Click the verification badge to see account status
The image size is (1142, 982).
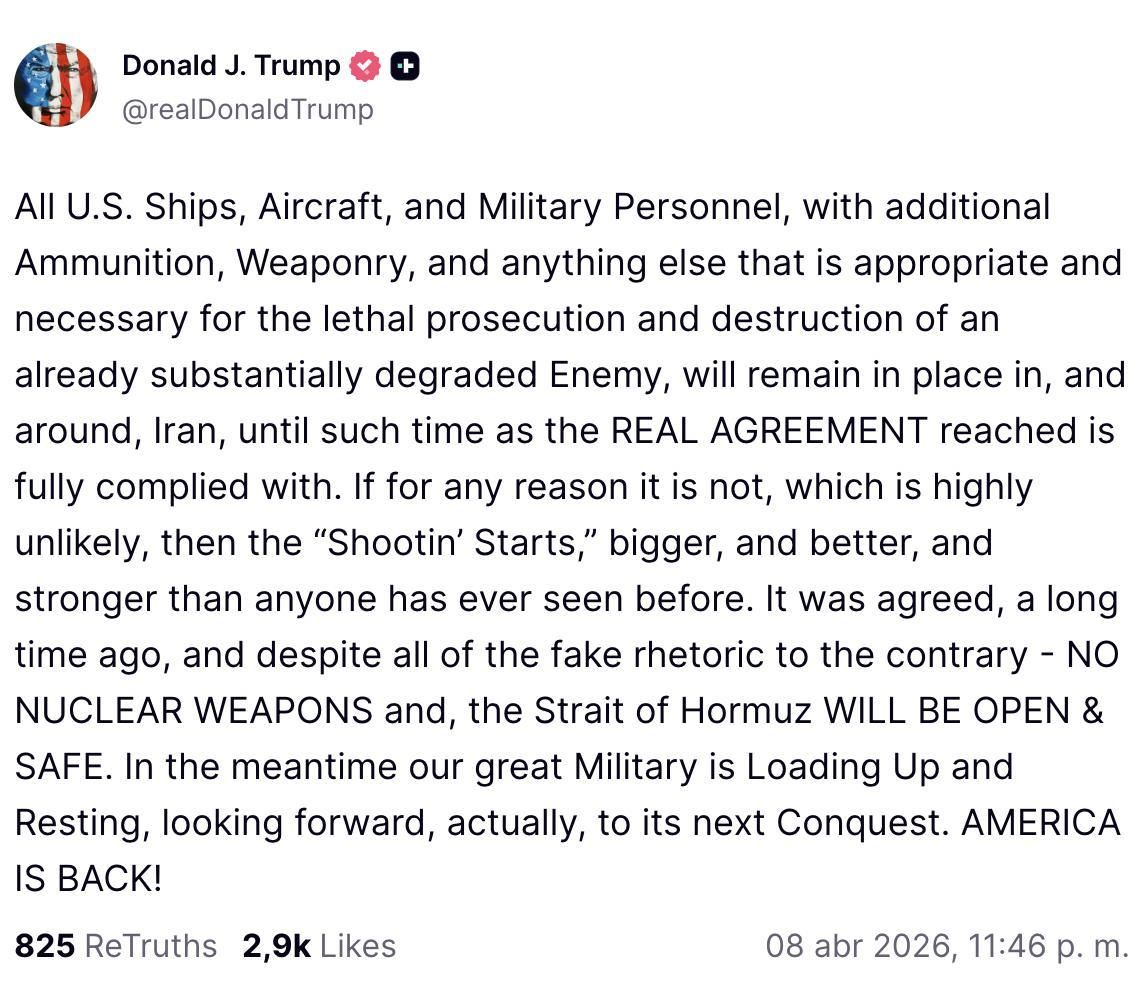click(x=365, y=65)
